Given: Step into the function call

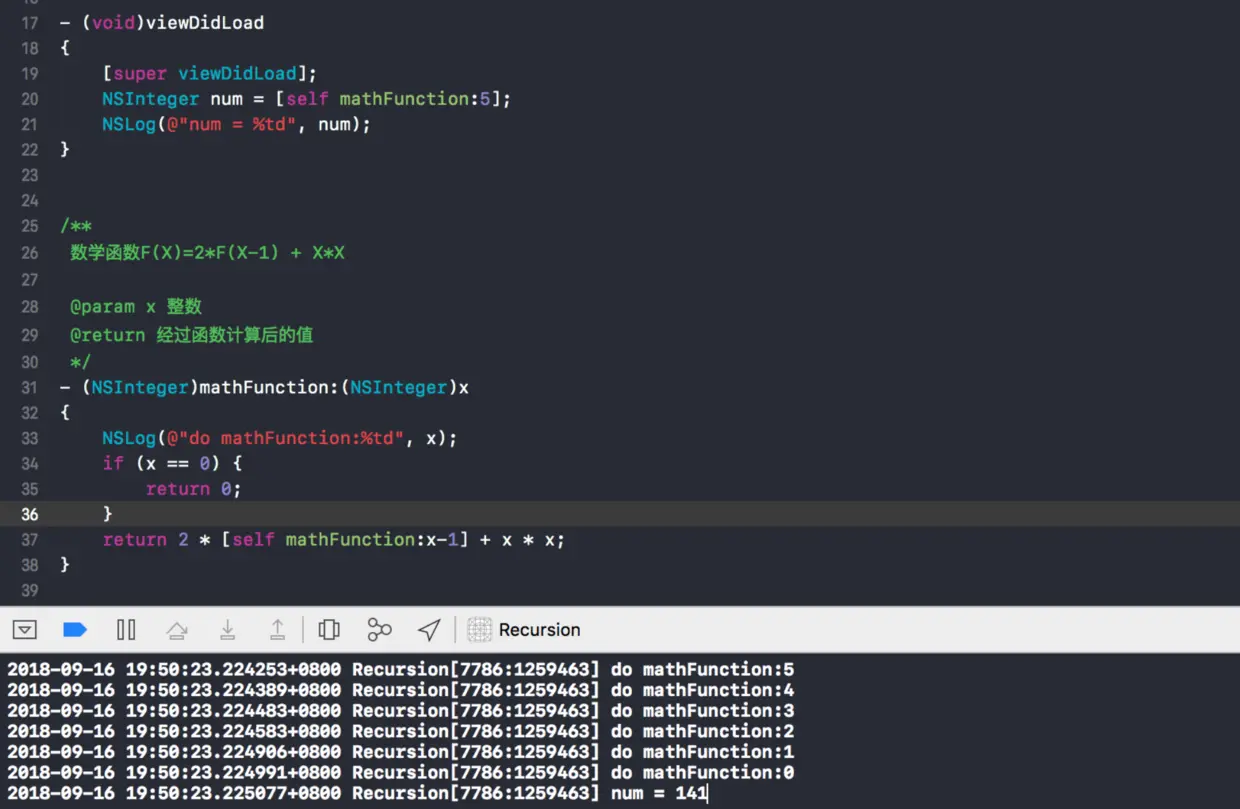Looking at the screenshot, I should (228, 630).
